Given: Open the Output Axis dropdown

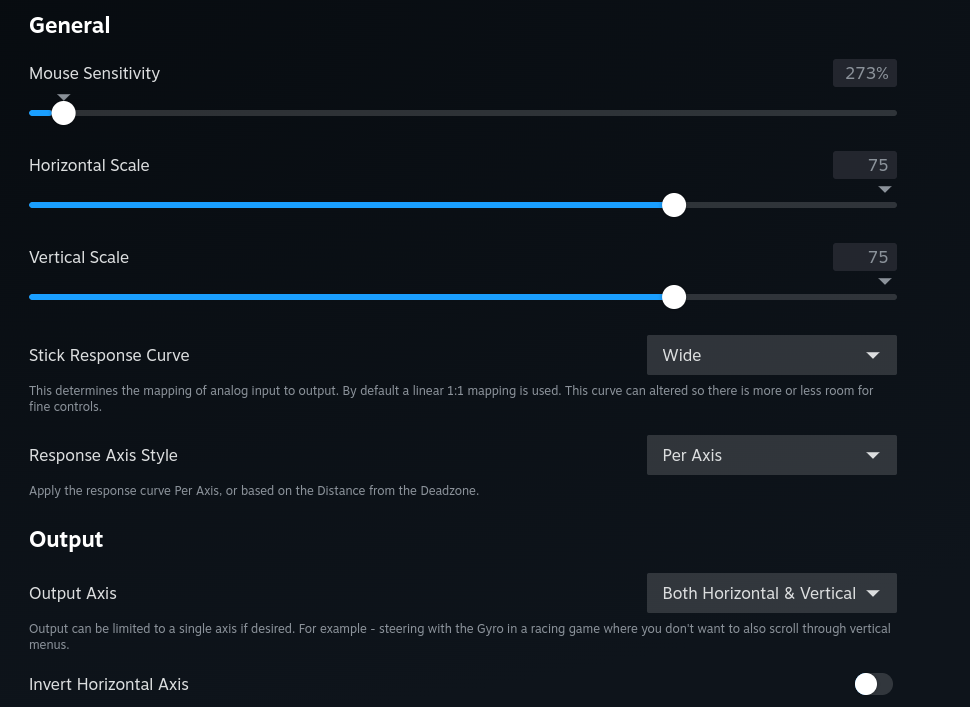Looking at the screenshot, I should (771, 593).
